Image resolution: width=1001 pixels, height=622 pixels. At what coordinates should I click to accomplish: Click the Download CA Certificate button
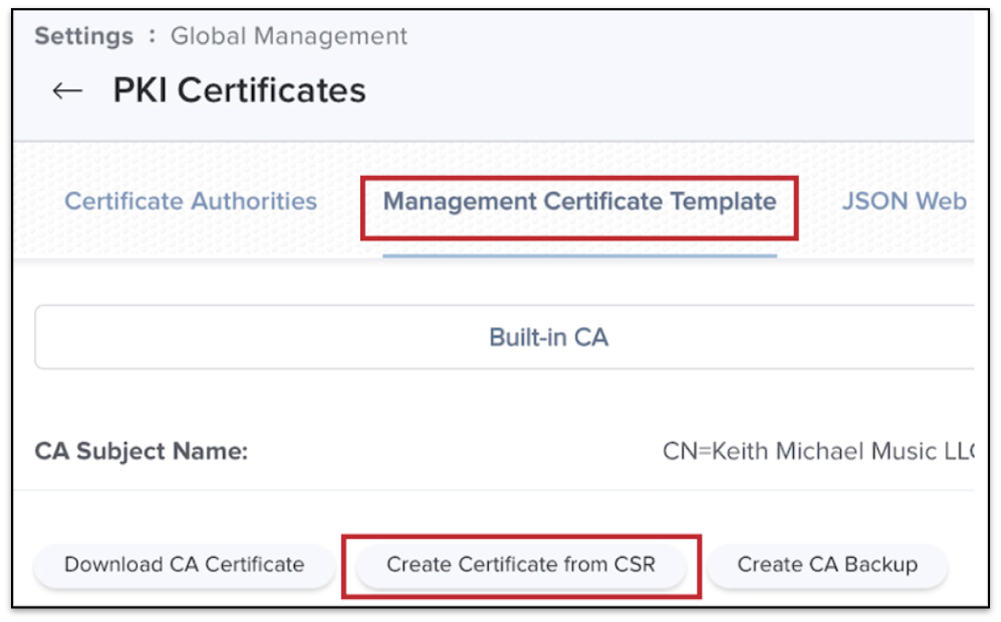184,565
